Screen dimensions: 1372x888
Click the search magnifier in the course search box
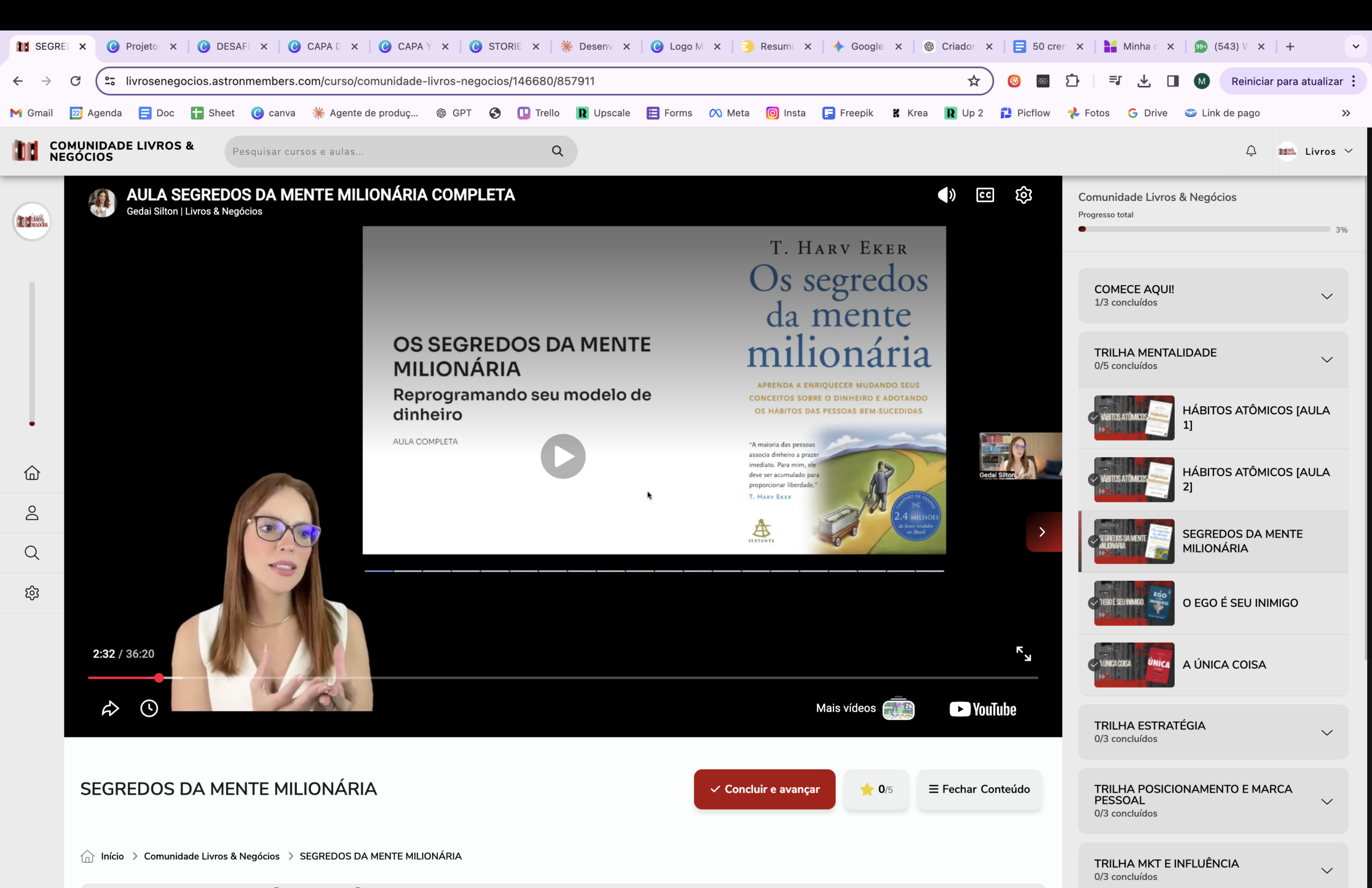tap(557, 151)
